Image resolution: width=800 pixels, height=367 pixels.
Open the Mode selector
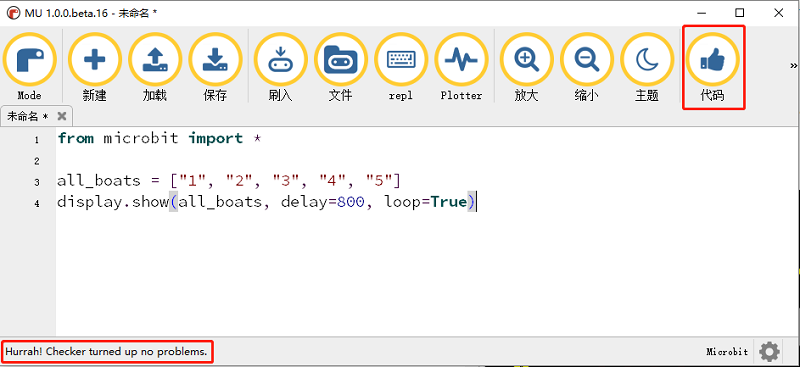tap(30, 67)
